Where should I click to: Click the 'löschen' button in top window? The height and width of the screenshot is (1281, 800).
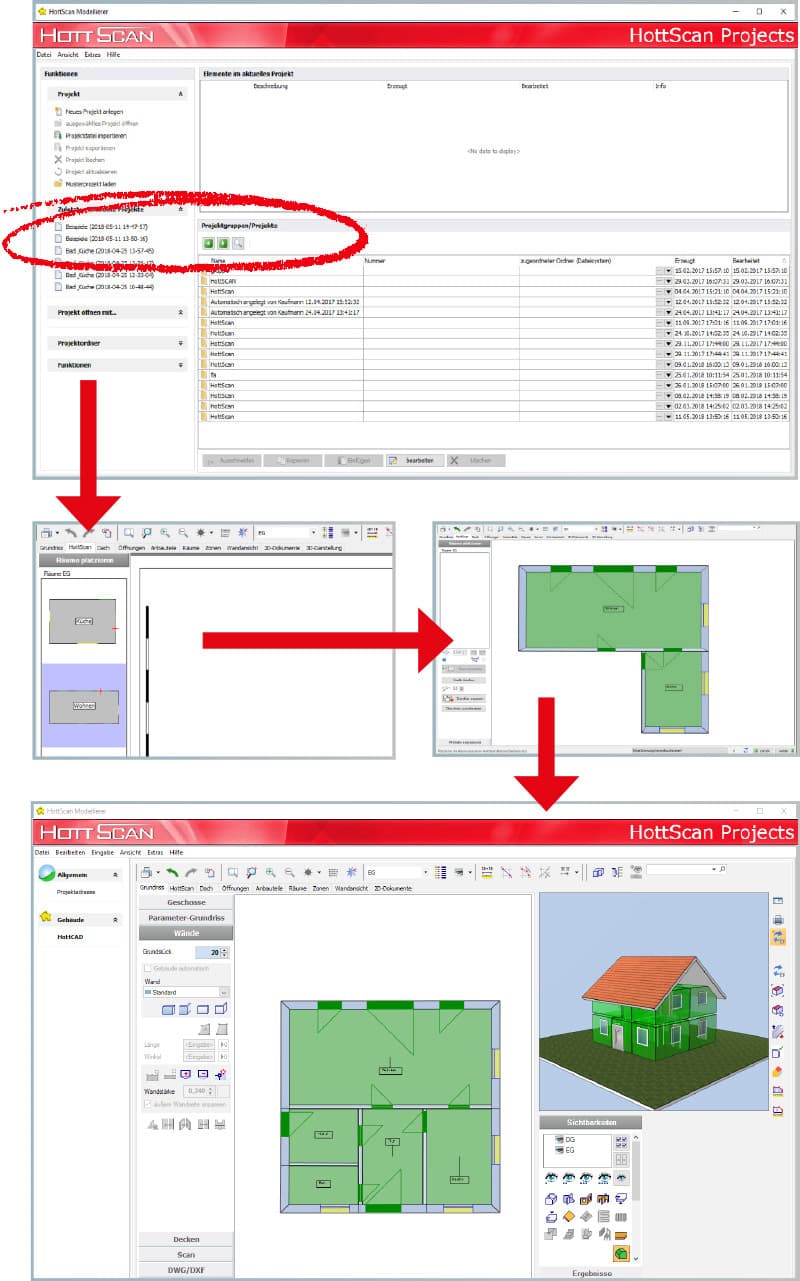pyautogui.click(x=475, y=461)
